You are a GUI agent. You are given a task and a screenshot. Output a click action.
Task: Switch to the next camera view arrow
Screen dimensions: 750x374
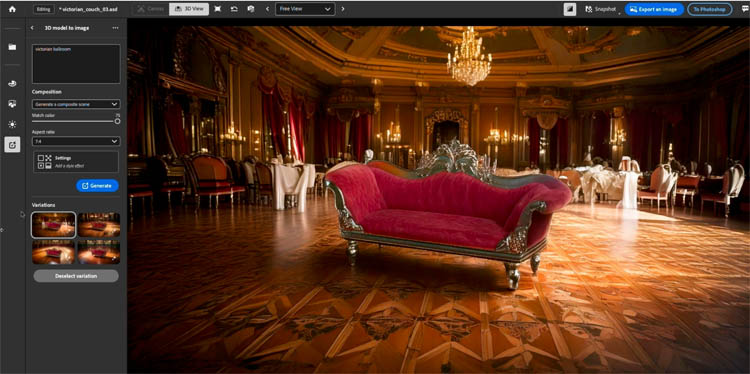[343, 9]
